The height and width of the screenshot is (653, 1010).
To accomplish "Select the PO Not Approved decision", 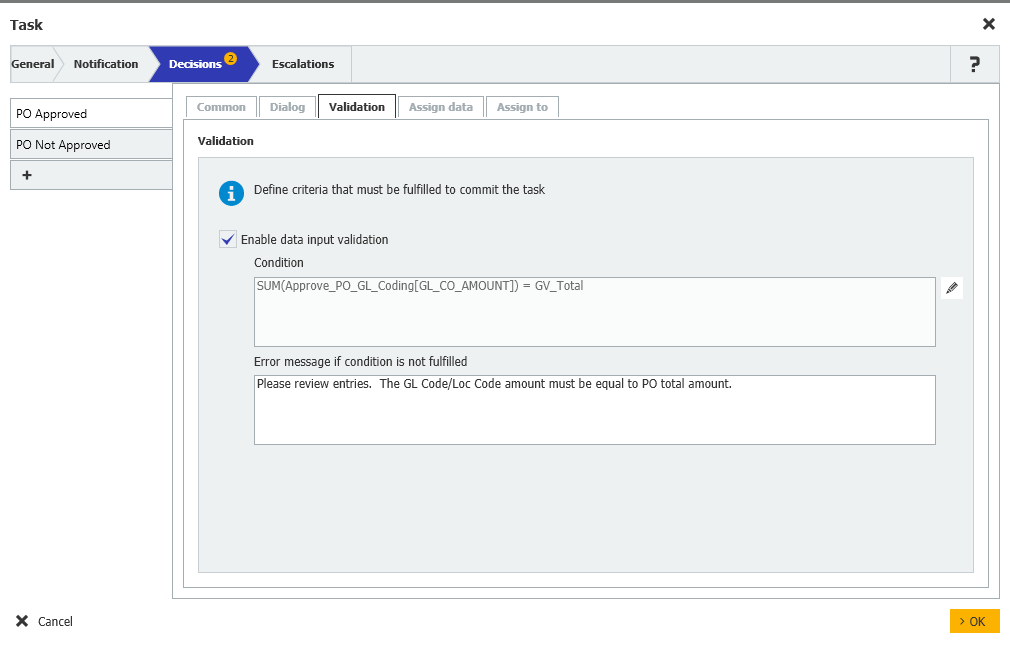I will 92,145.
